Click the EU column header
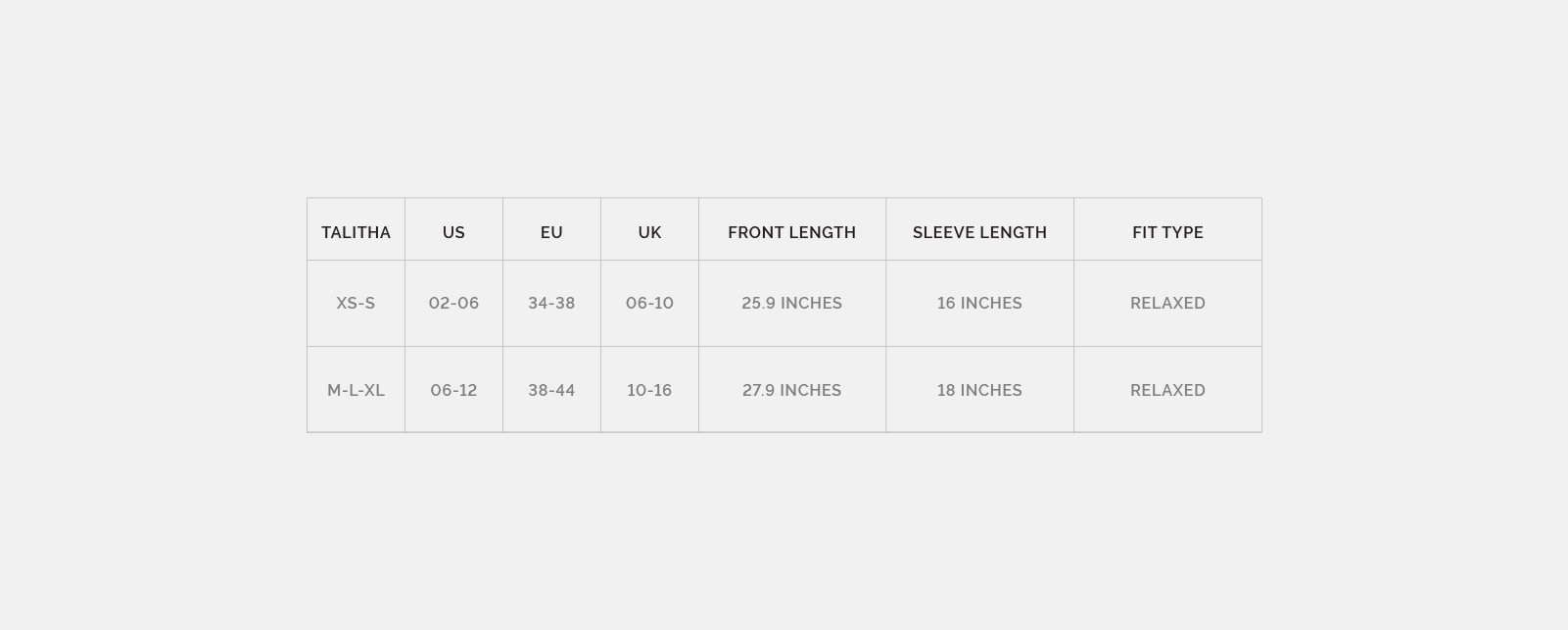The image size is (1568, 630). click(551, 232)
